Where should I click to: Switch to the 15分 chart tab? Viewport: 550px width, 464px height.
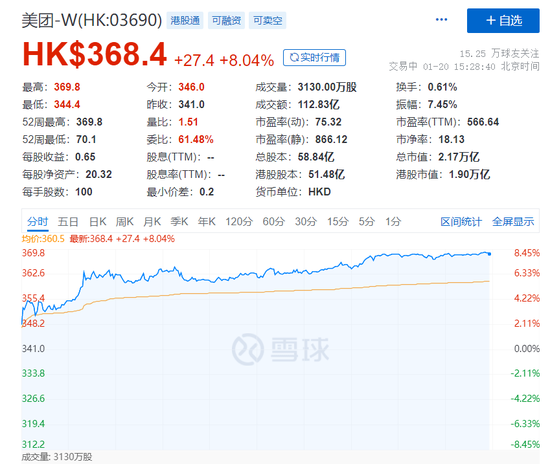coord(338,221)
